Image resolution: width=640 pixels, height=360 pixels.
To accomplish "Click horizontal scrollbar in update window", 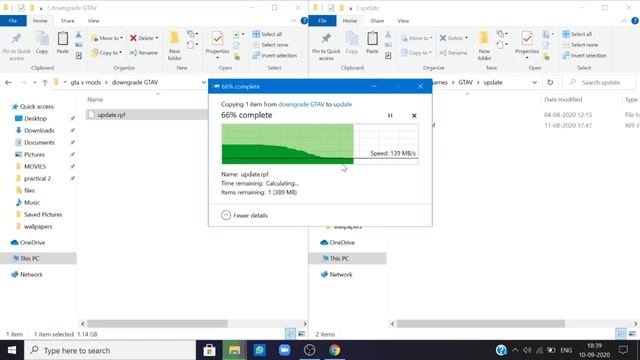I will pyautogui.click(x=481, y=324).
